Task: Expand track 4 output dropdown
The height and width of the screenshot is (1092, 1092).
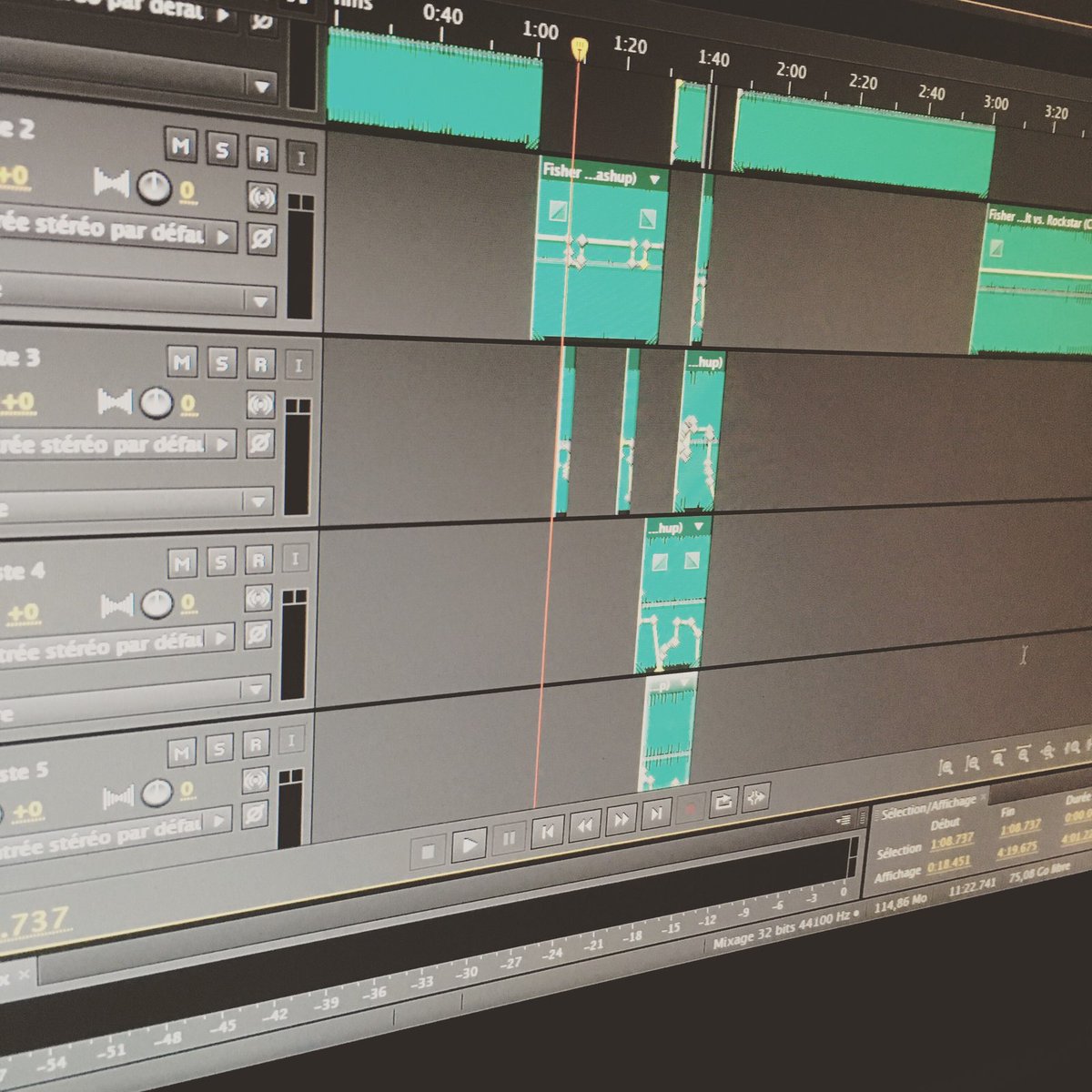Action: click(257, 689)
